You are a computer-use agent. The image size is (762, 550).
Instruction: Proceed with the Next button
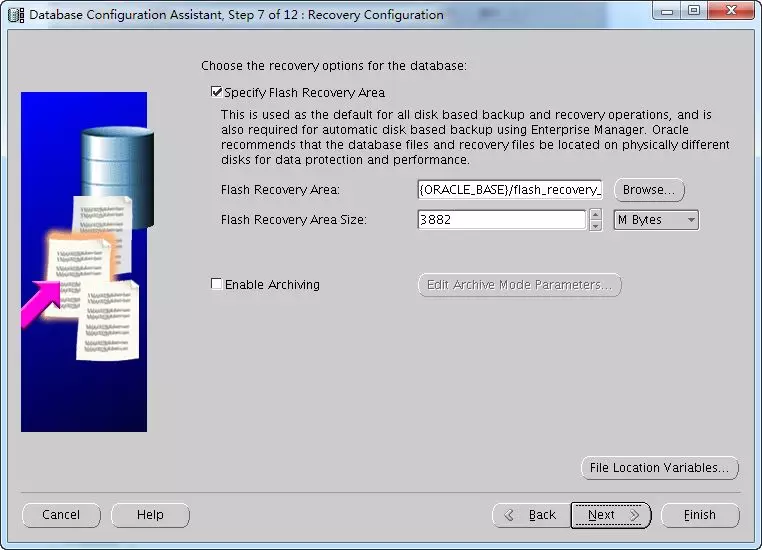(x=611, y=515)
